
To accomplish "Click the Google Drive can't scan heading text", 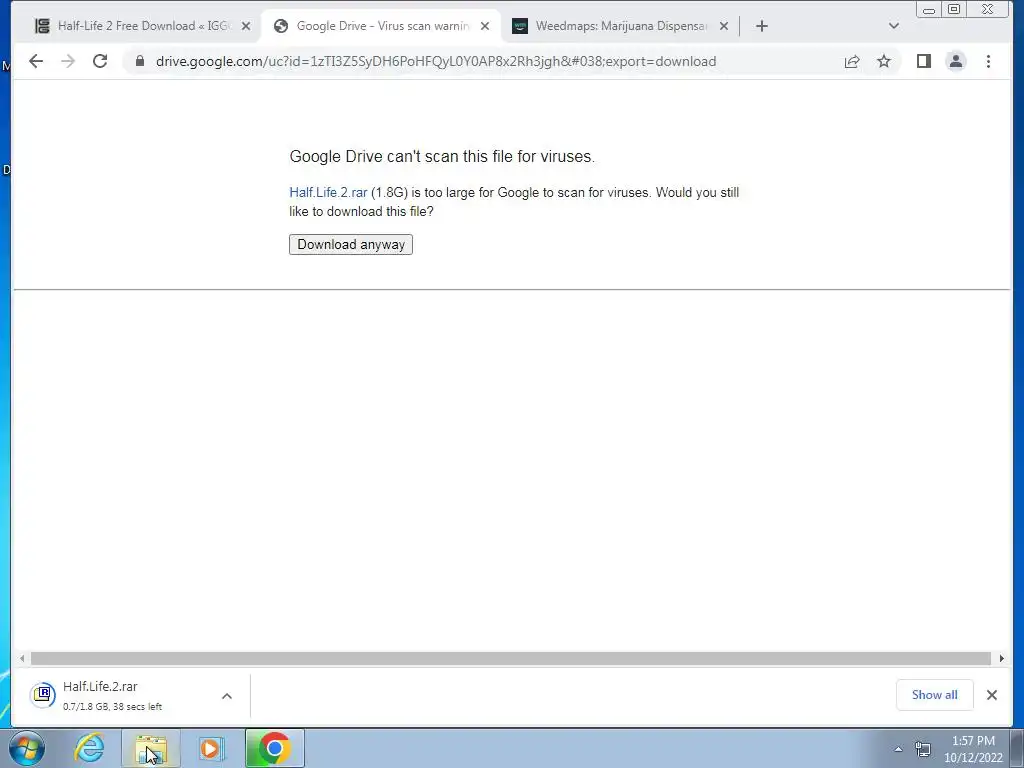I will [442, 156].
